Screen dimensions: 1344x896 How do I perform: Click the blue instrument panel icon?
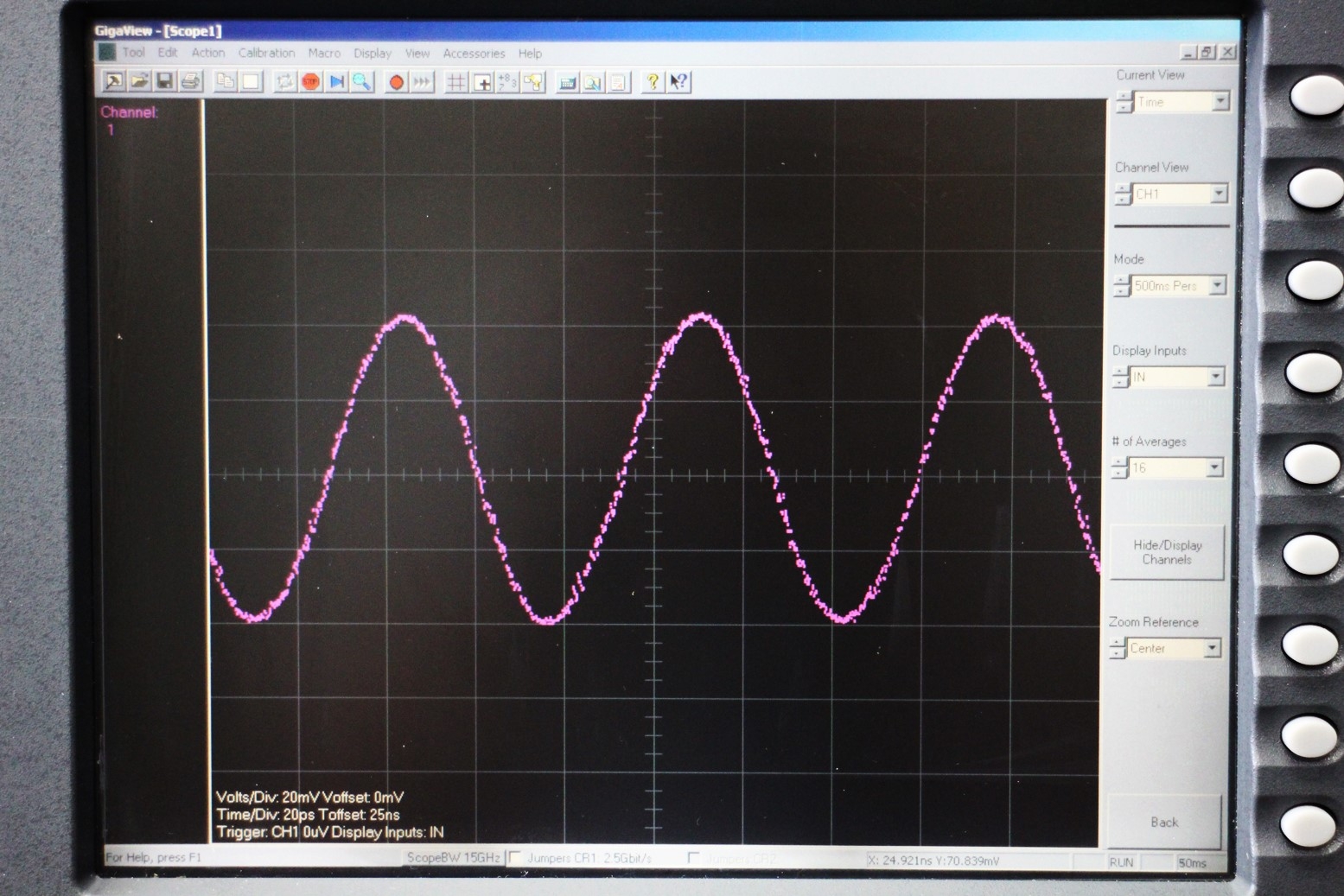(567, 83)
